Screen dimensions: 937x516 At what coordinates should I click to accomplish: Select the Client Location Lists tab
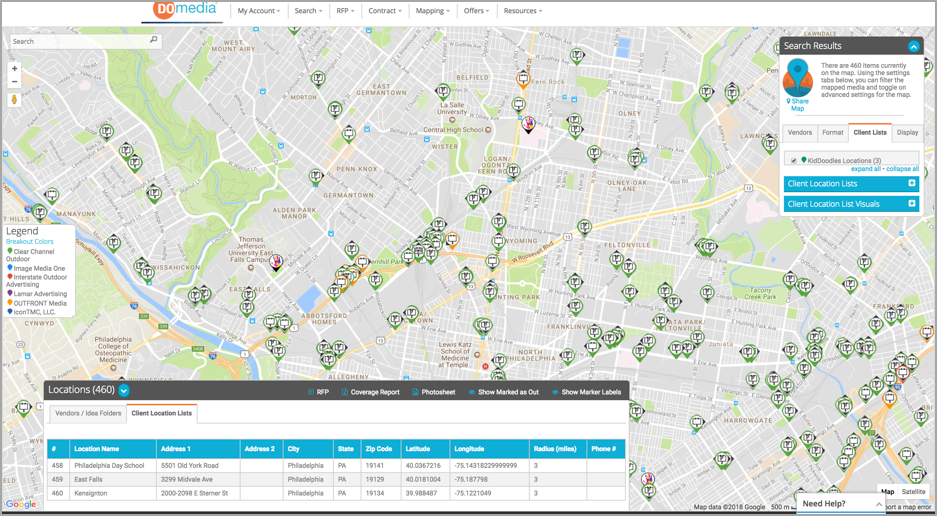click(x=162, y=413)
